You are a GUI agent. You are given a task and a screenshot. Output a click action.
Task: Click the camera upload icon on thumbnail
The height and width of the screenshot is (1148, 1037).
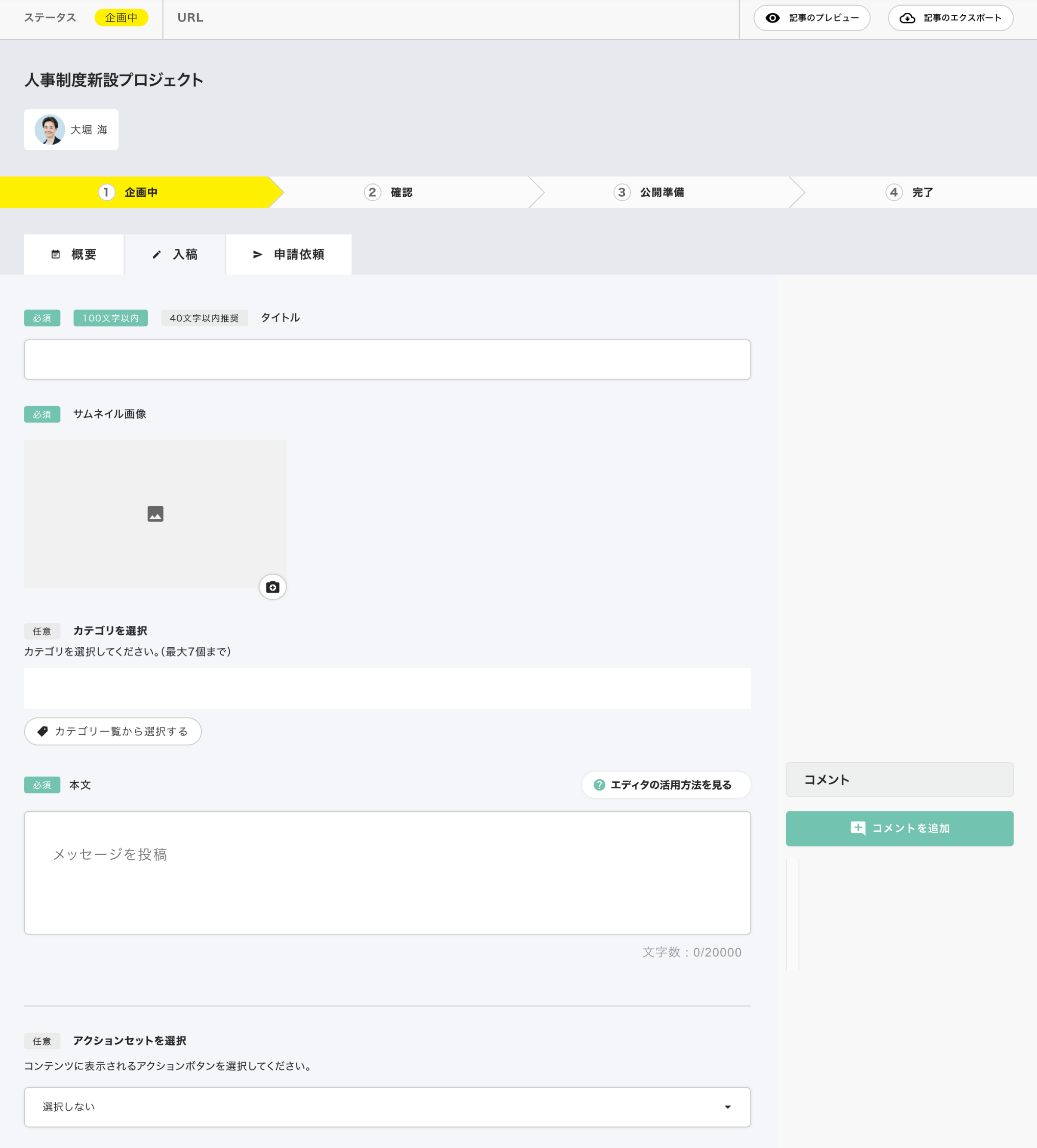[x=272, y=587]
